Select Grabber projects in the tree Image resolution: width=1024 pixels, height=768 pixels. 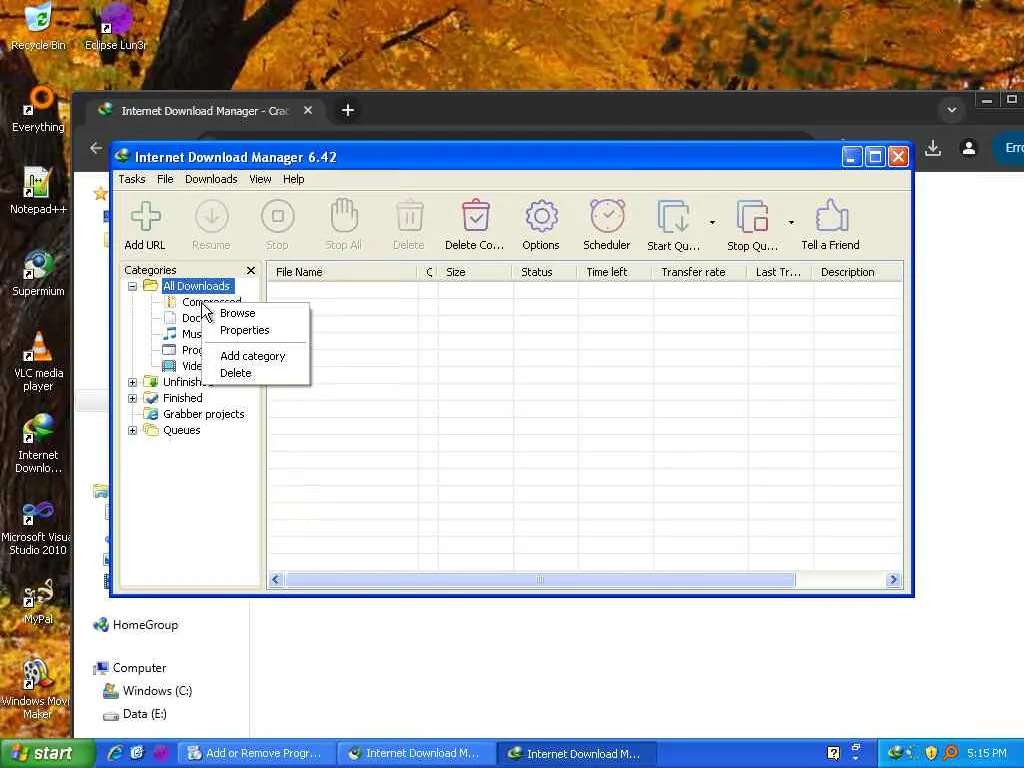[x=203, y=414]
